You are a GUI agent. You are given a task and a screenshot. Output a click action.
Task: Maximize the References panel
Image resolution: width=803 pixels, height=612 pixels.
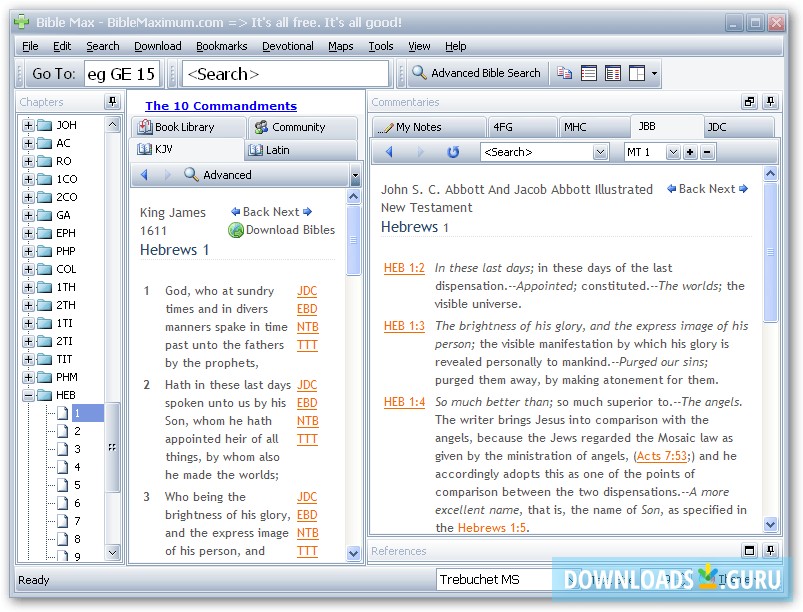(x=749, y=551)
